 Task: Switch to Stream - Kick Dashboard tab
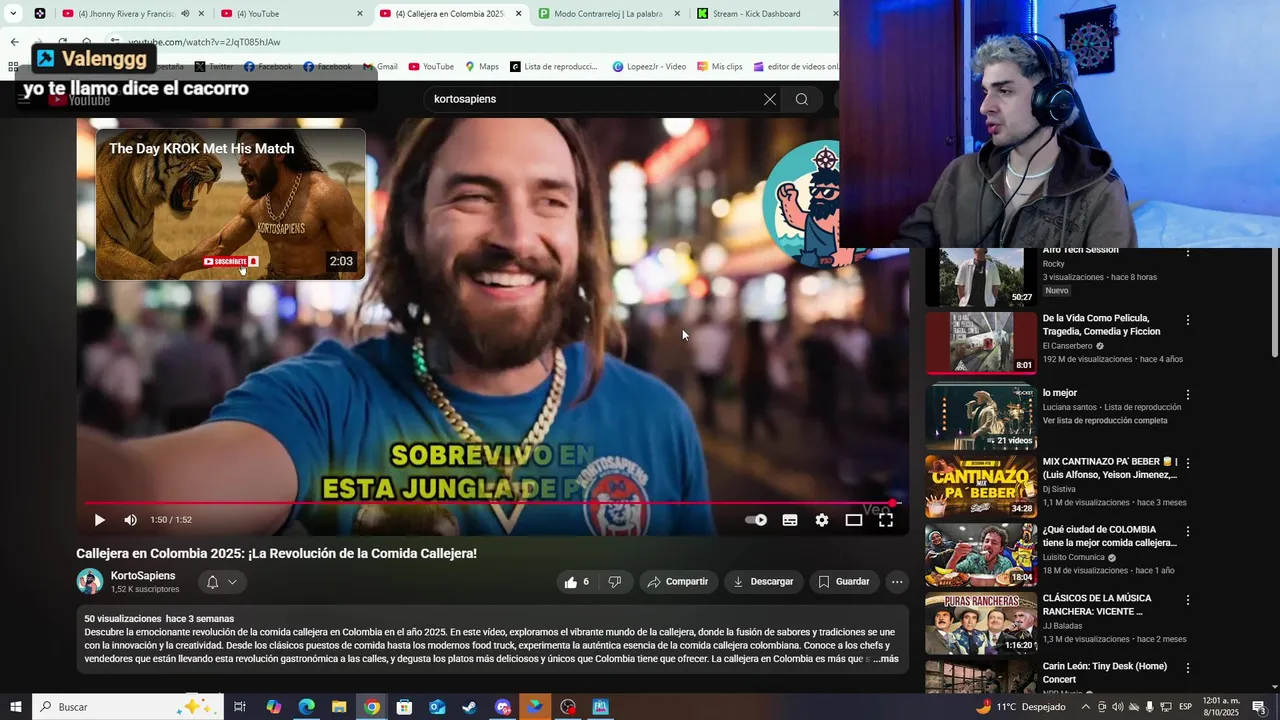[765, 14]
